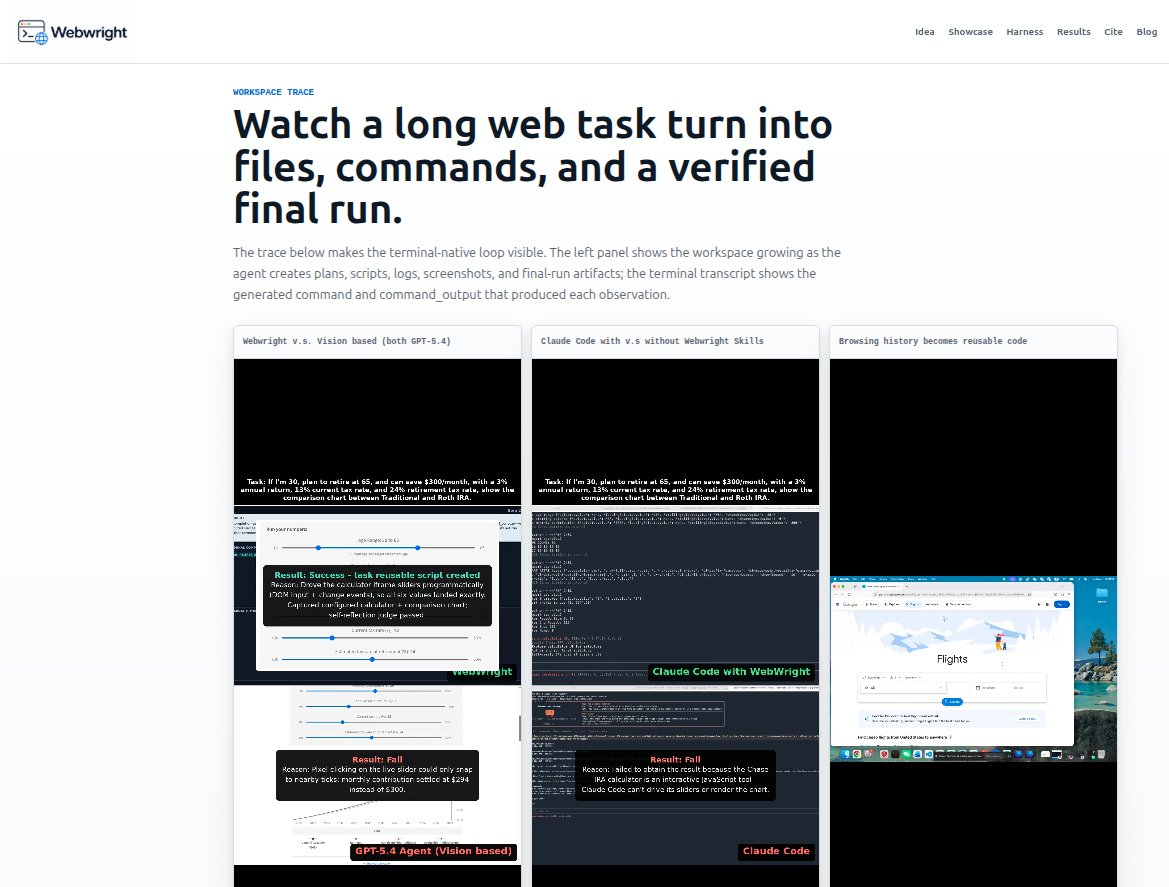Click the red 'Claude Code' label
This screenshot has width=1169, height=887.
click(x=776, y=851)
